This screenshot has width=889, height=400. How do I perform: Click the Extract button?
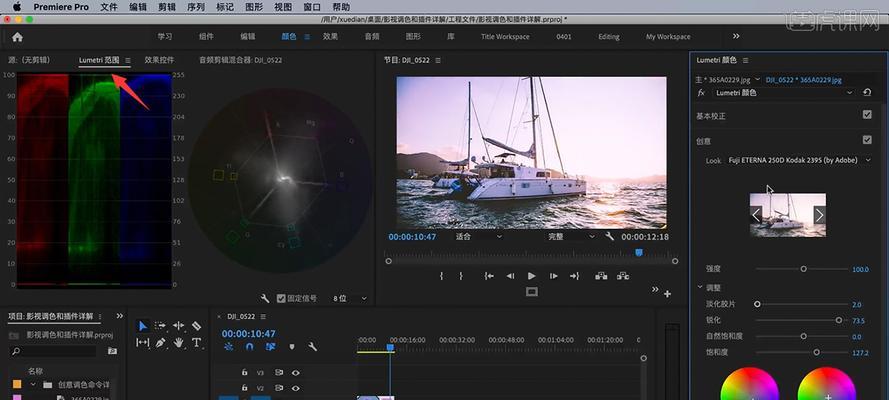623,276
